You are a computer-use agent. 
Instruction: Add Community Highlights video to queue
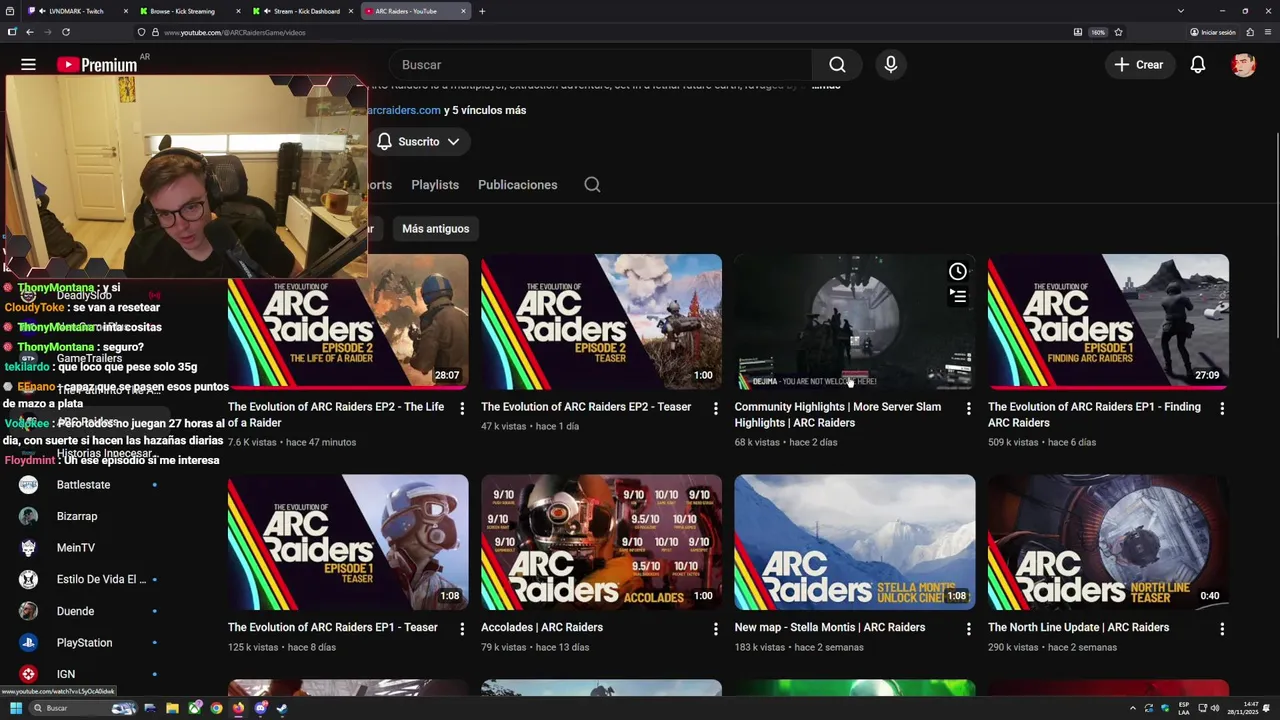[x=958, y=296]
